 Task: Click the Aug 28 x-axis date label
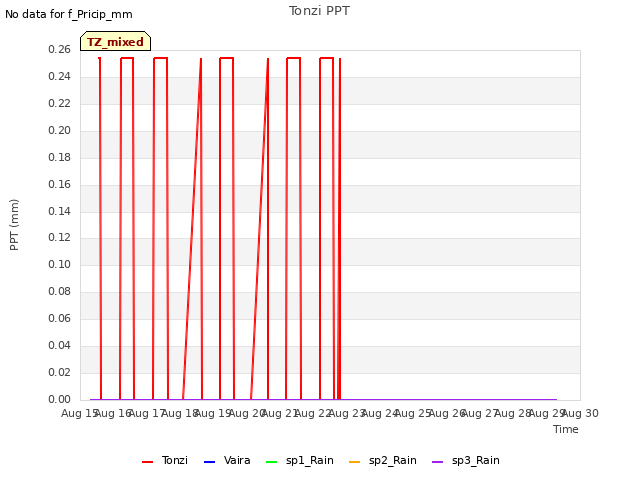pos(514,413)
